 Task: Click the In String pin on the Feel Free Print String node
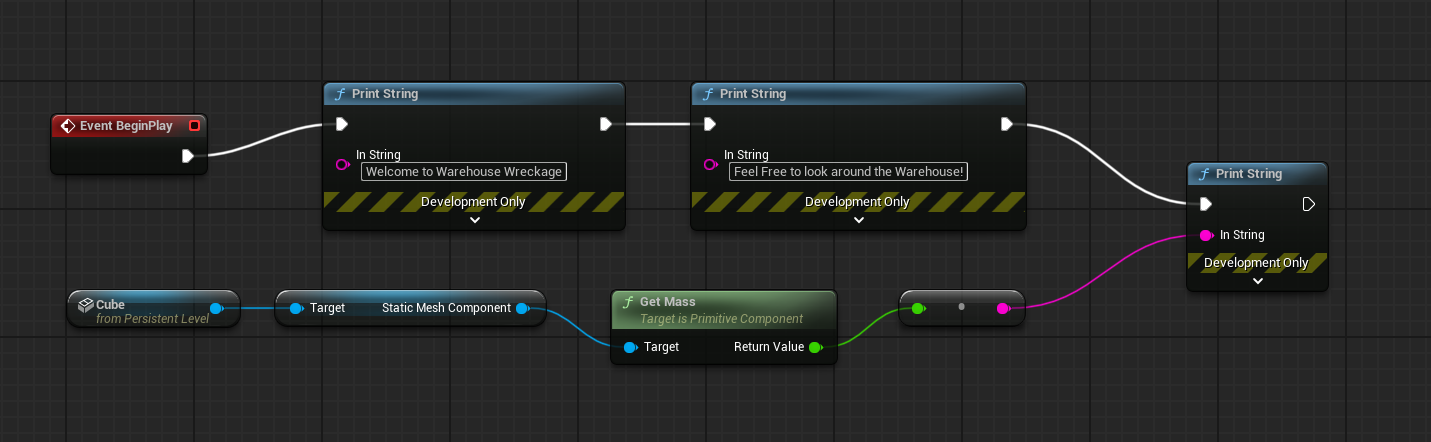tap(710, 163)
